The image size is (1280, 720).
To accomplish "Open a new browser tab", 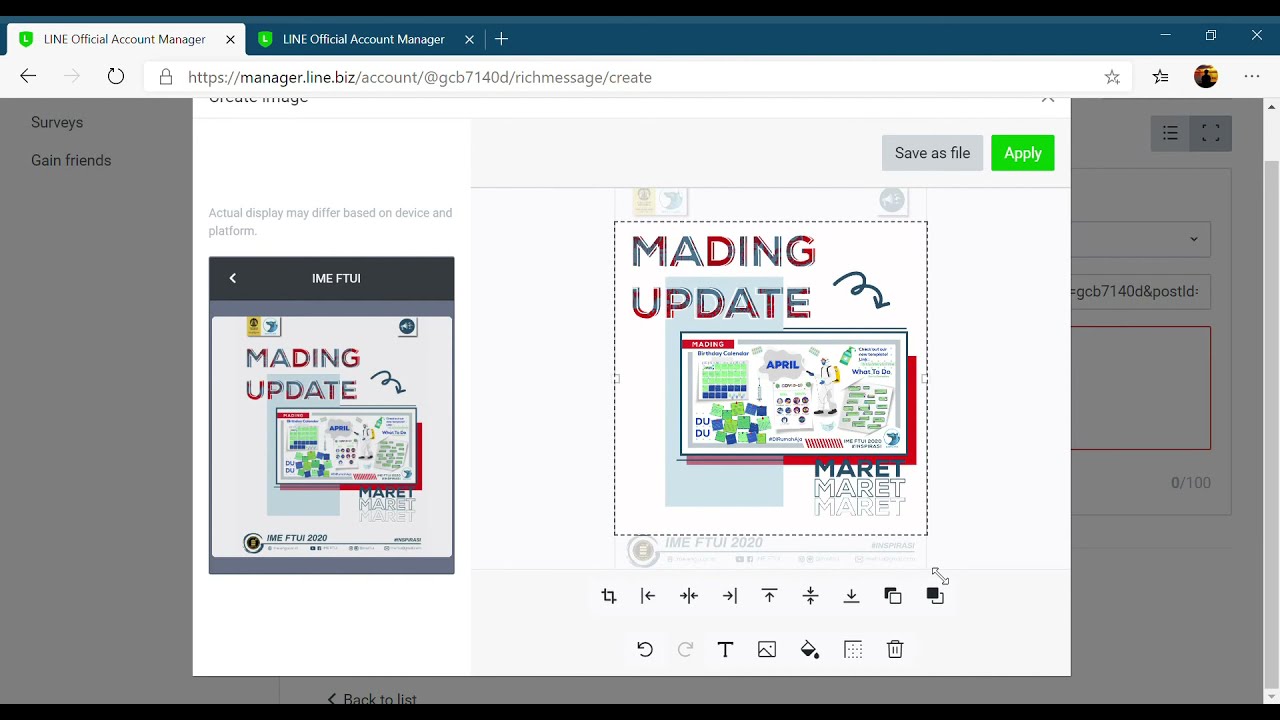I will click(502, 39).
